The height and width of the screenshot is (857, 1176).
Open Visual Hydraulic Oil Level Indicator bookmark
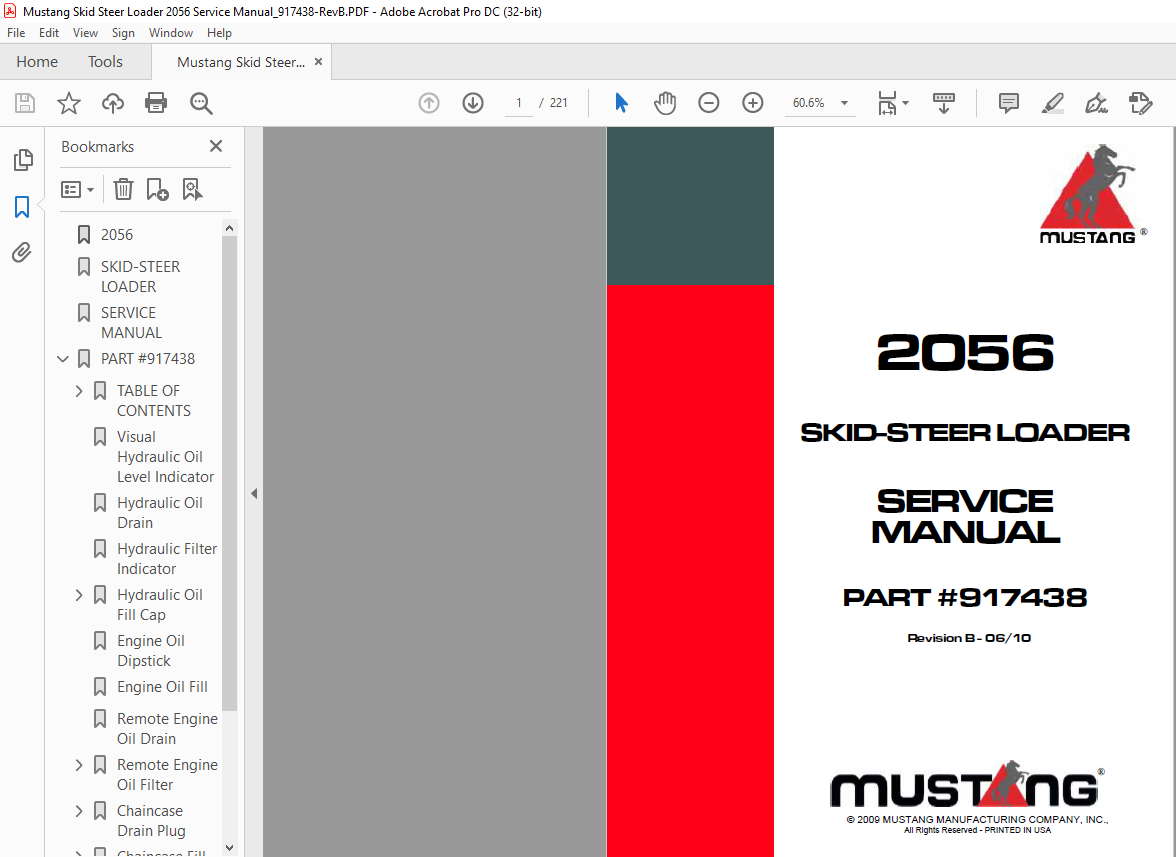[x=165, y=457]
